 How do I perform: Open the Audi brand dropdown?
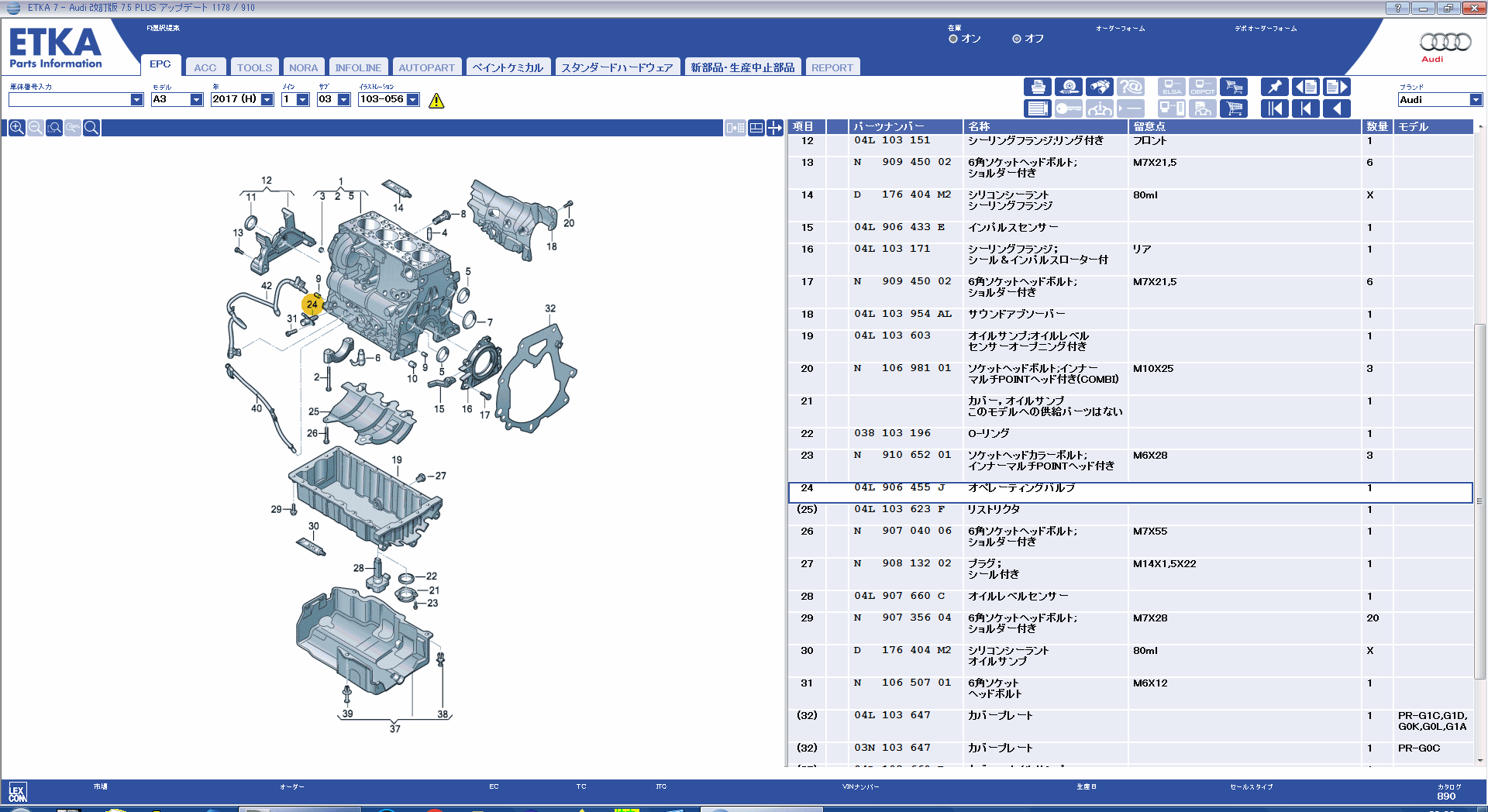click(1475, 100)
